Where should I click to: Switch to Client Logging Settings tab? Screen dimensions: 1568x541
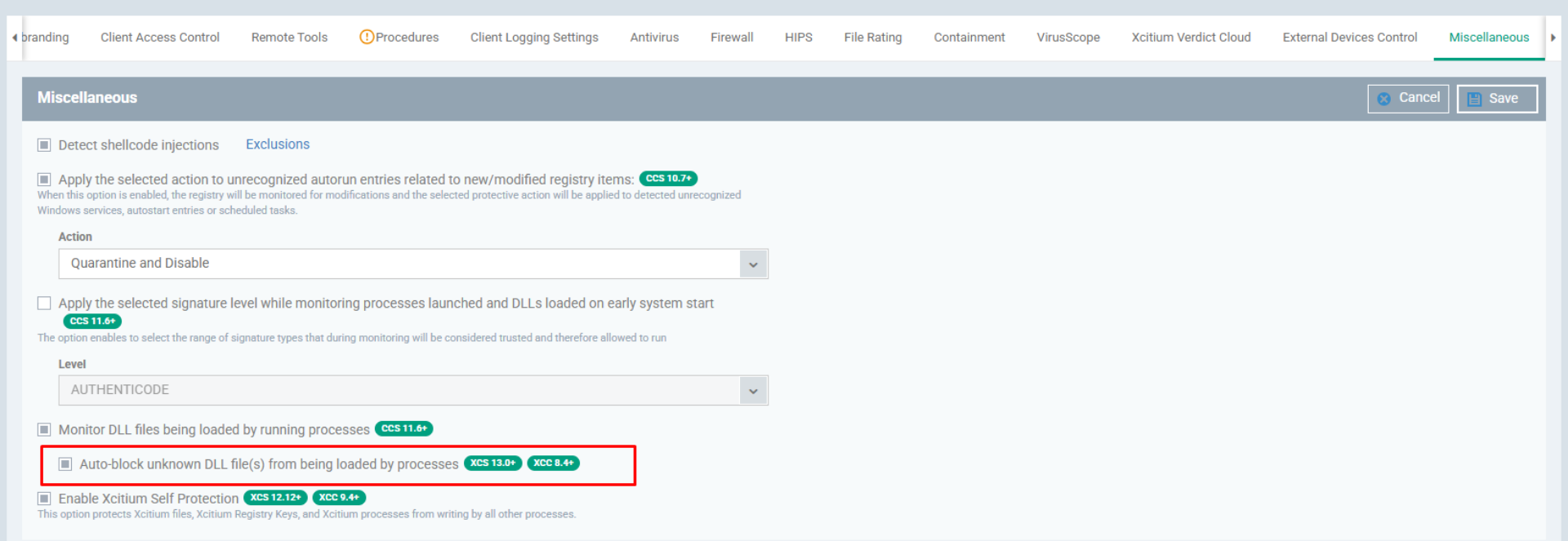534,38
